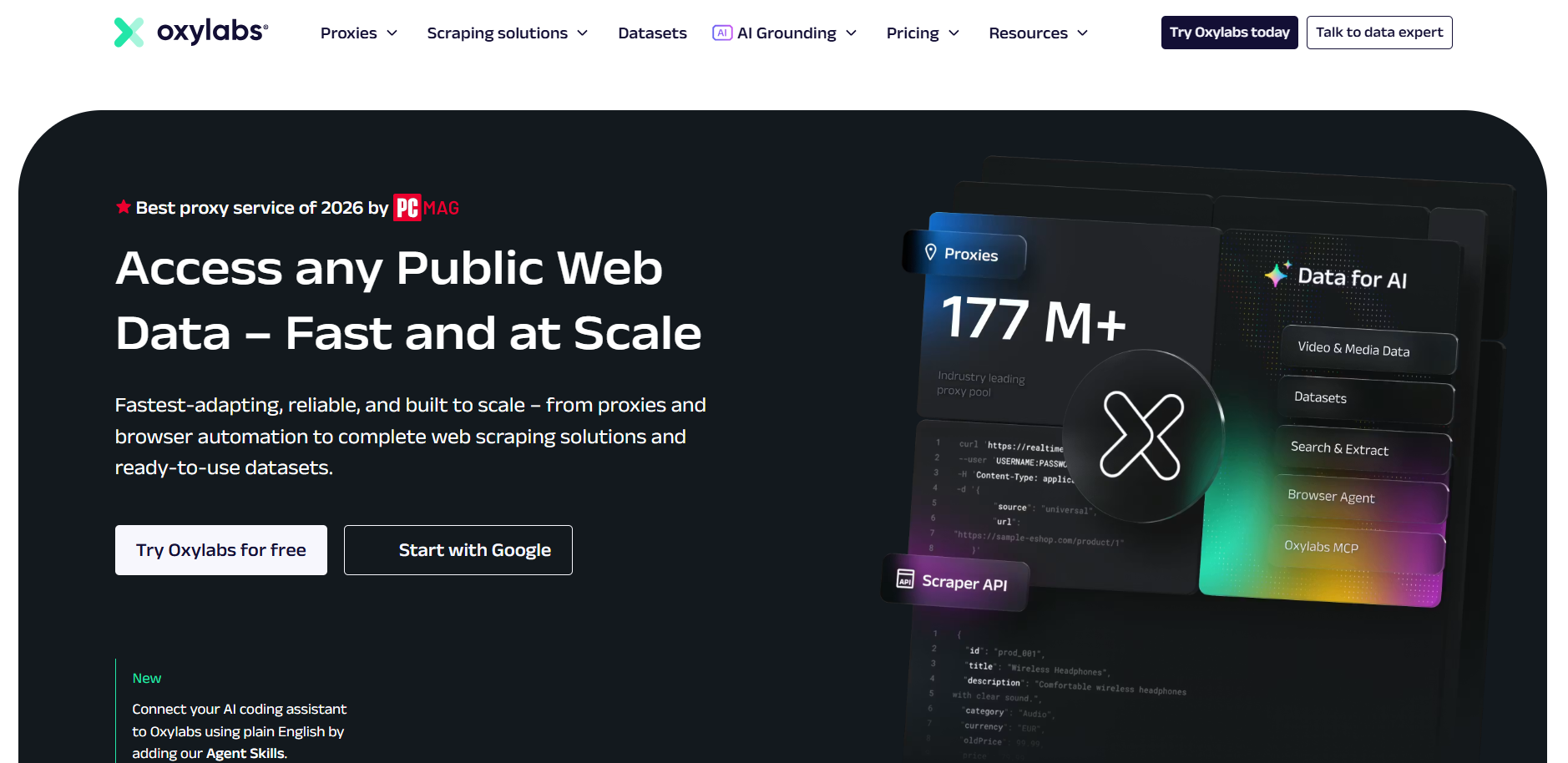Click the "177 M+" proxy pool figure
Image resolution: width=1568 pixels, height=763 pixels.
click(x=1034, y=320)
